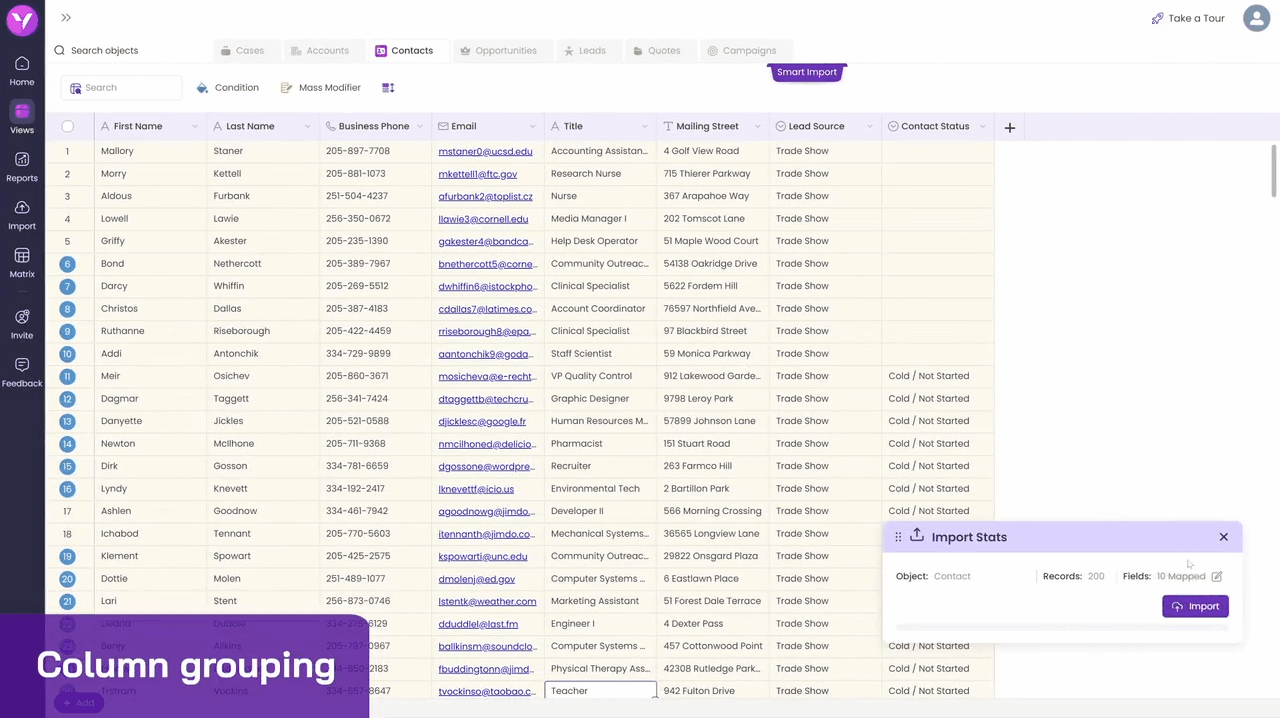
Task: Click the purple Import button
Action: (1195, 606)
